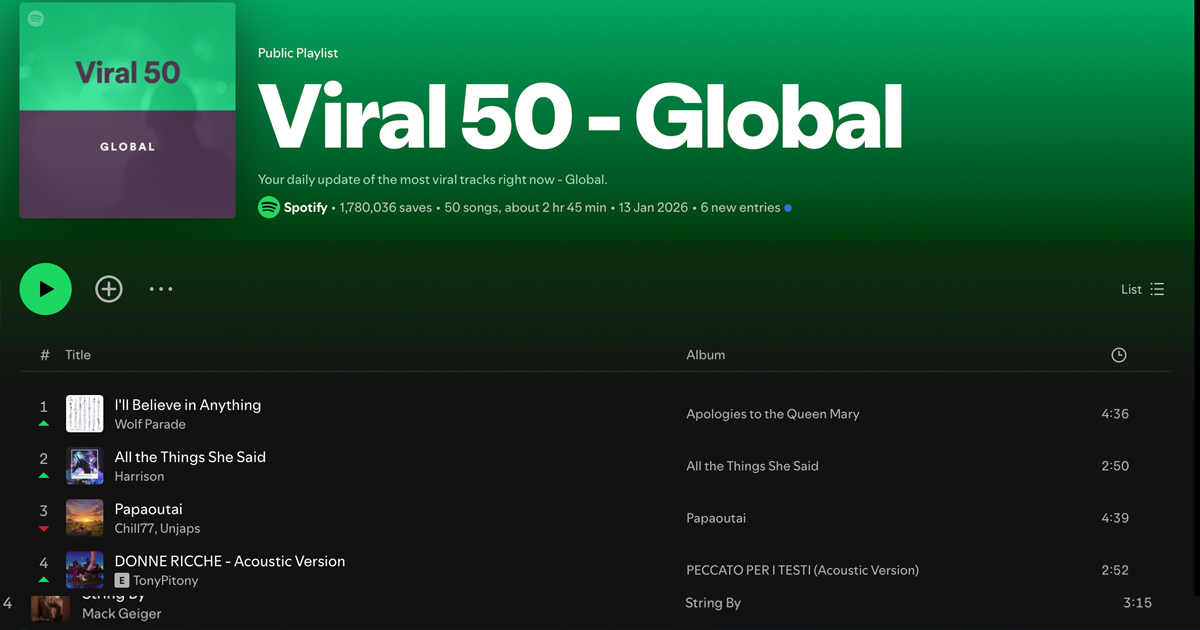Click the 3:15 duration in bottom row
Screen dimensions: 1200x630
coord(1138,603)
